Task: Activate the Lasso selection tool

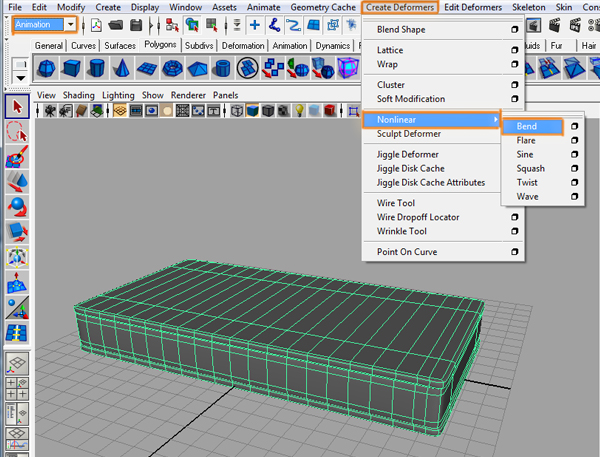Action: 17,132
